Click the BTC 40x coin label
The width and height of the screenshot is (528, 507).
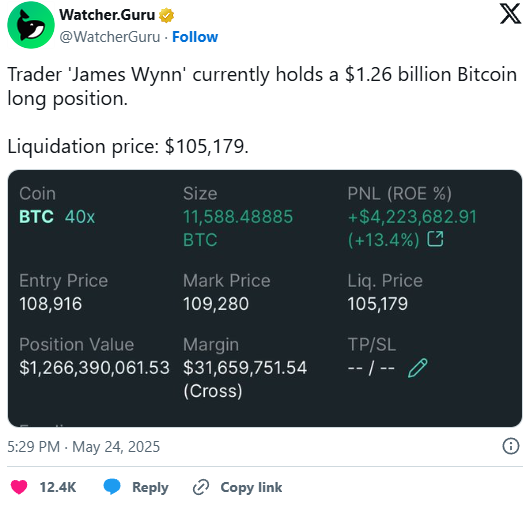(x=57, y=217)
